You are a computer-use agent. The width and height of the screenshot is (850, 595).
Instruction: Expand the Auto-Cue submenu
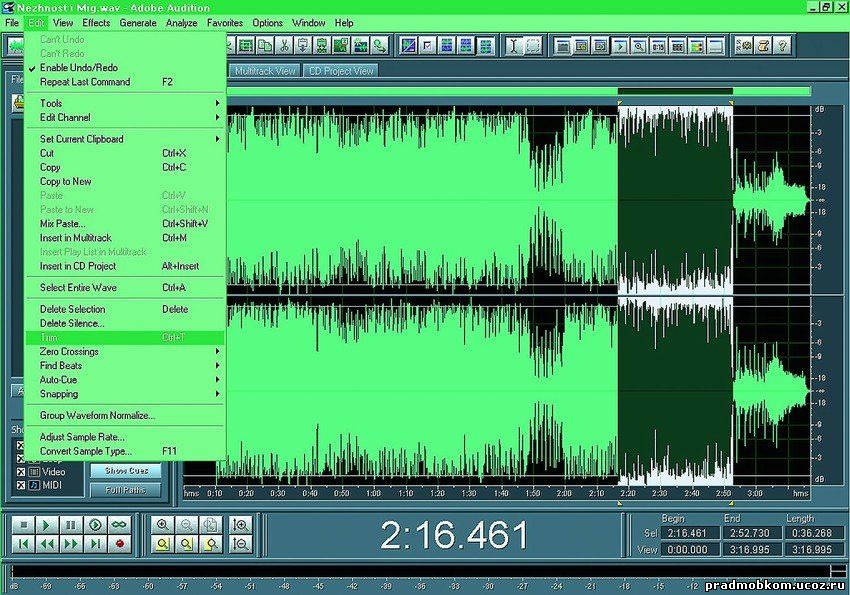[125, 379]
